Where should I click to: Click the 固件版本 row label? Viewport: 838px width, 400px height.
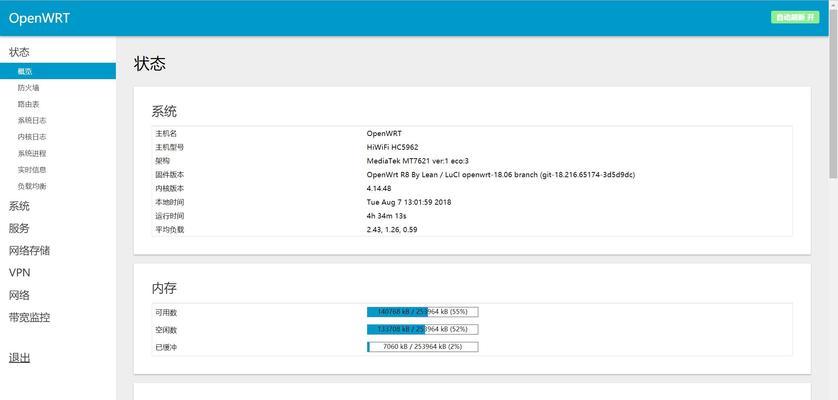pos(169,175)
